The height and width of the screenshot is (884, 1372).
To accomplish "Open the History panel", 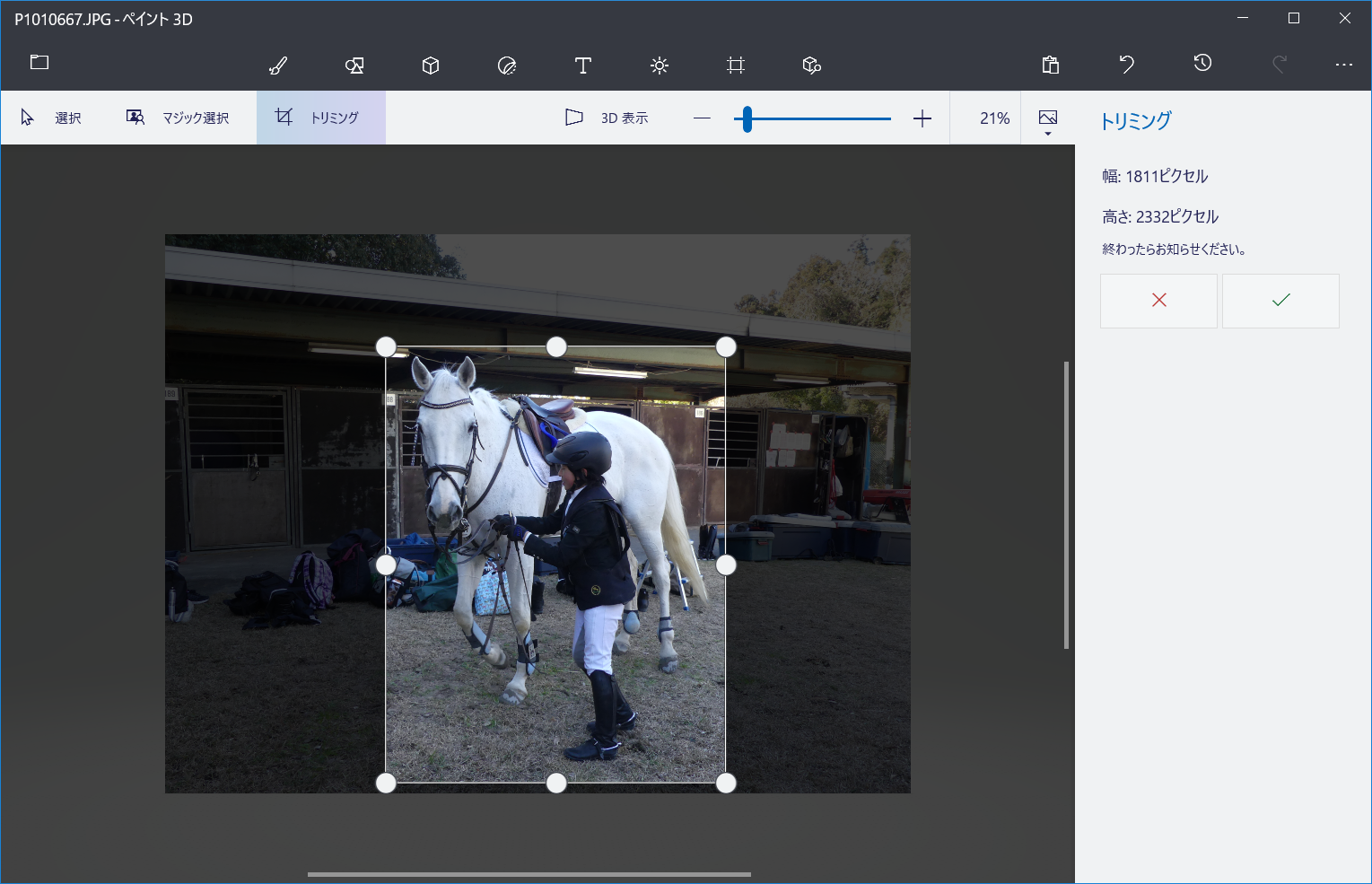I will pos(1203,63).
